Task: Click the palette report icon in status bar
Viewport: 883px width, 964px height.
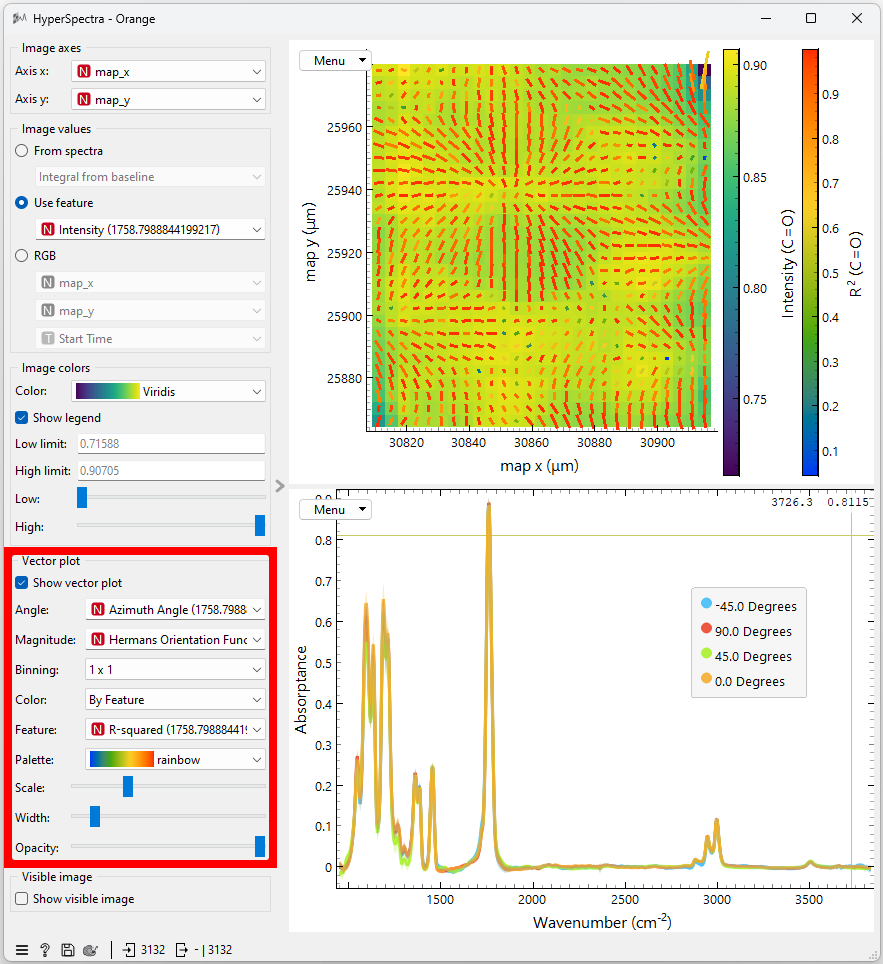Action: pyautogui.click(x=90, y=950)
